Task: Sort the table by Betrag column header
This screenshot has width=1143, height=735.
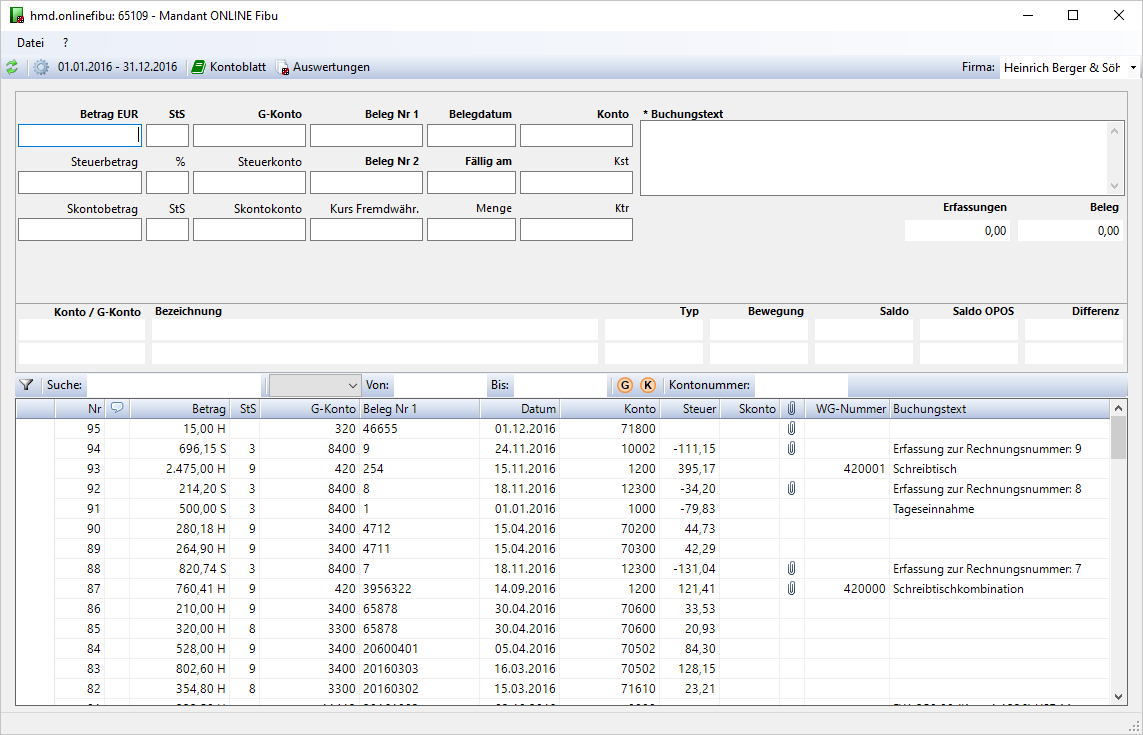Action: click(180, 408)
